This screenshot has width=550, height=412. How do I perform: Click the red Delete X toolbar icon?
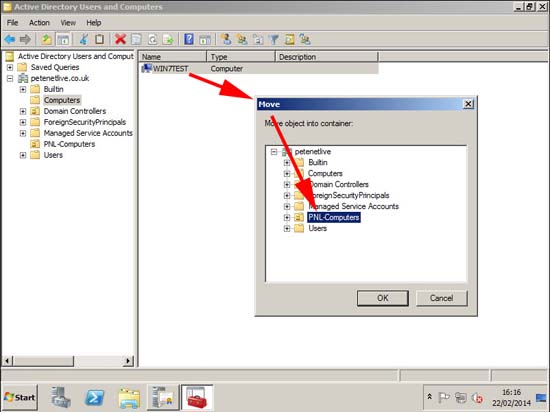pos(120,39)
